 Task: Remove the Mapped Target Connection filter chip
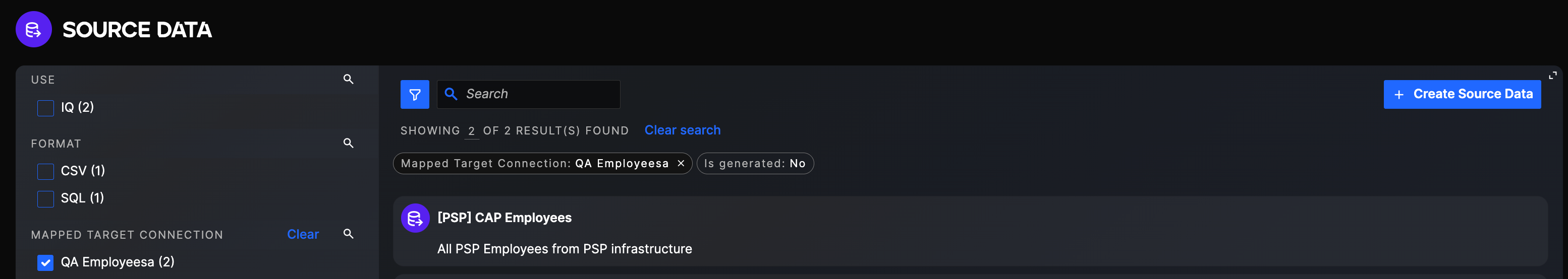click(681, 164)
